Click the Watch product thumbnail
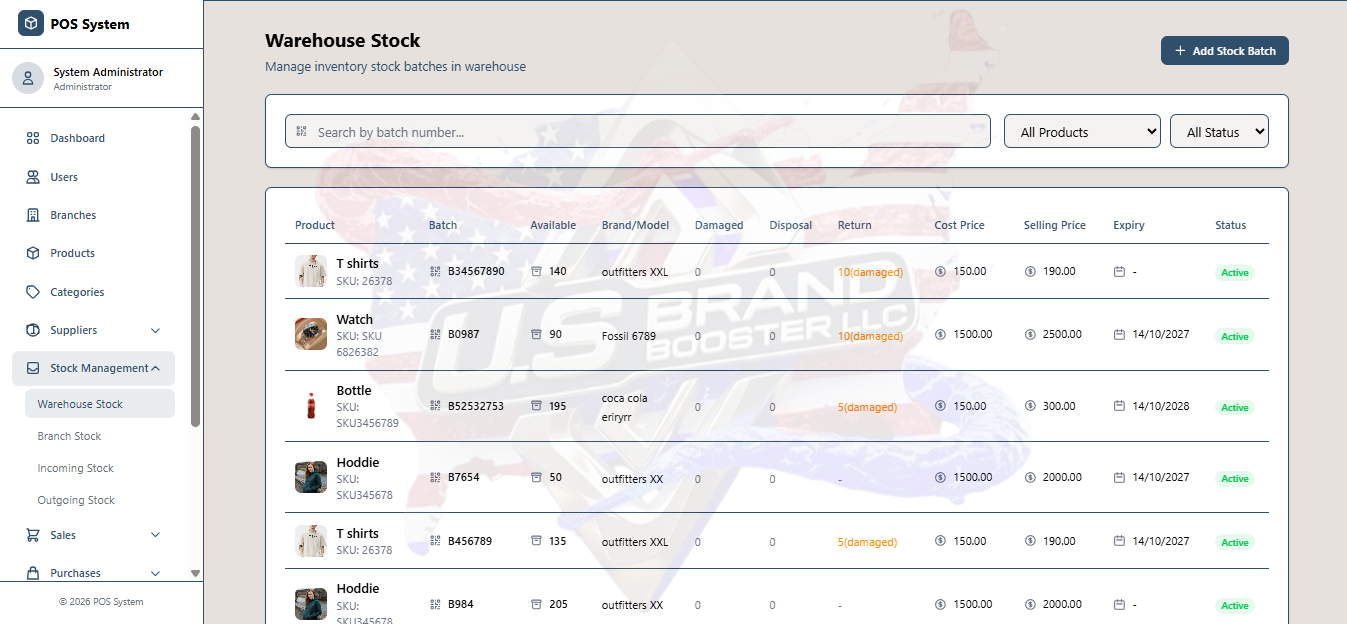This screenshot has width=1347, height=624. tap(311, 334)
